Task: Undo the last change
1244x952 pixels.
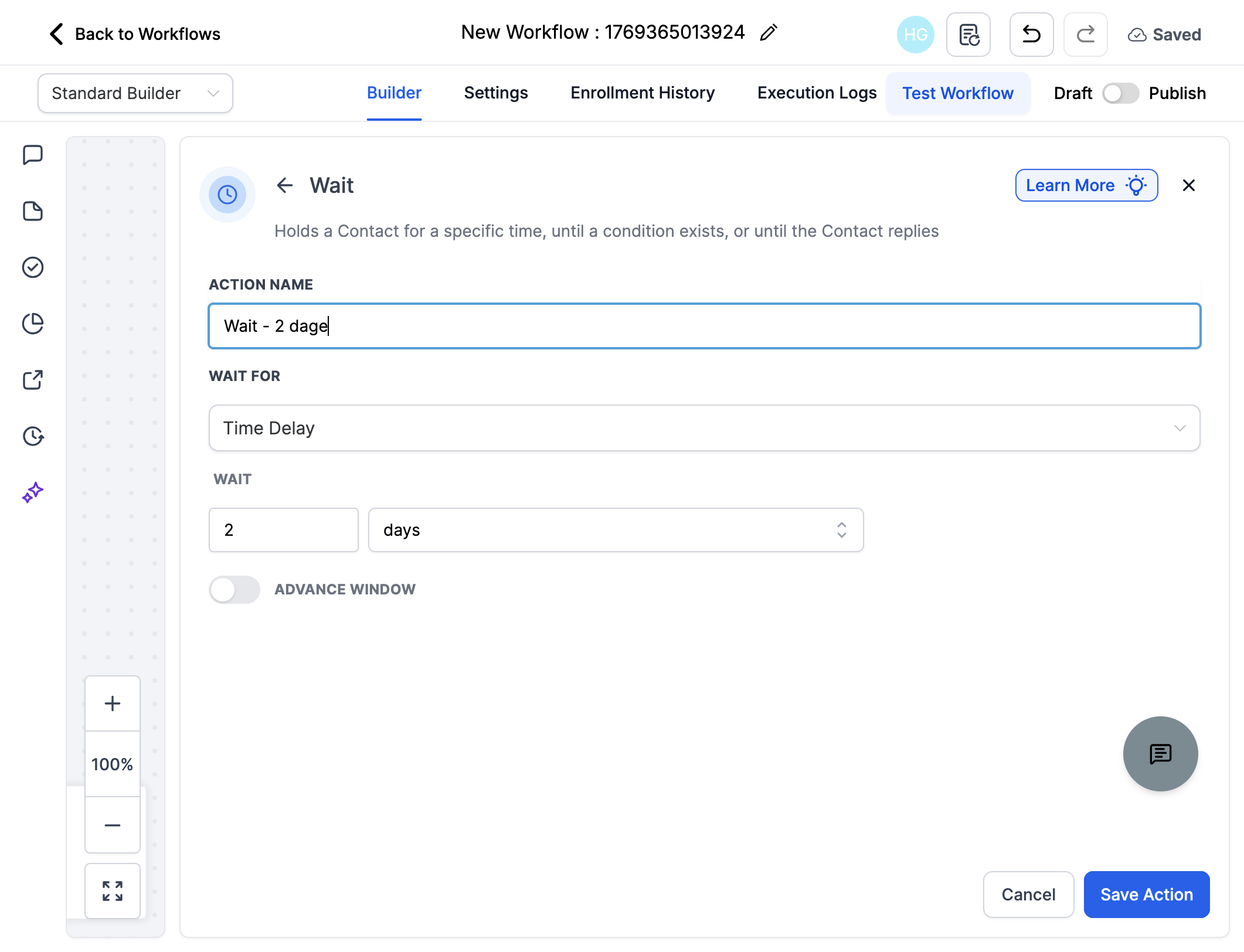Action: 1031,35
